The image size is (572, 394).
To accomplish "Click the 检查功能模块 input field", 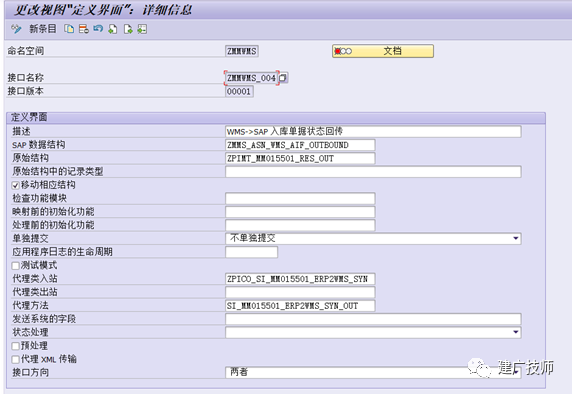I will tap(300, 198).
